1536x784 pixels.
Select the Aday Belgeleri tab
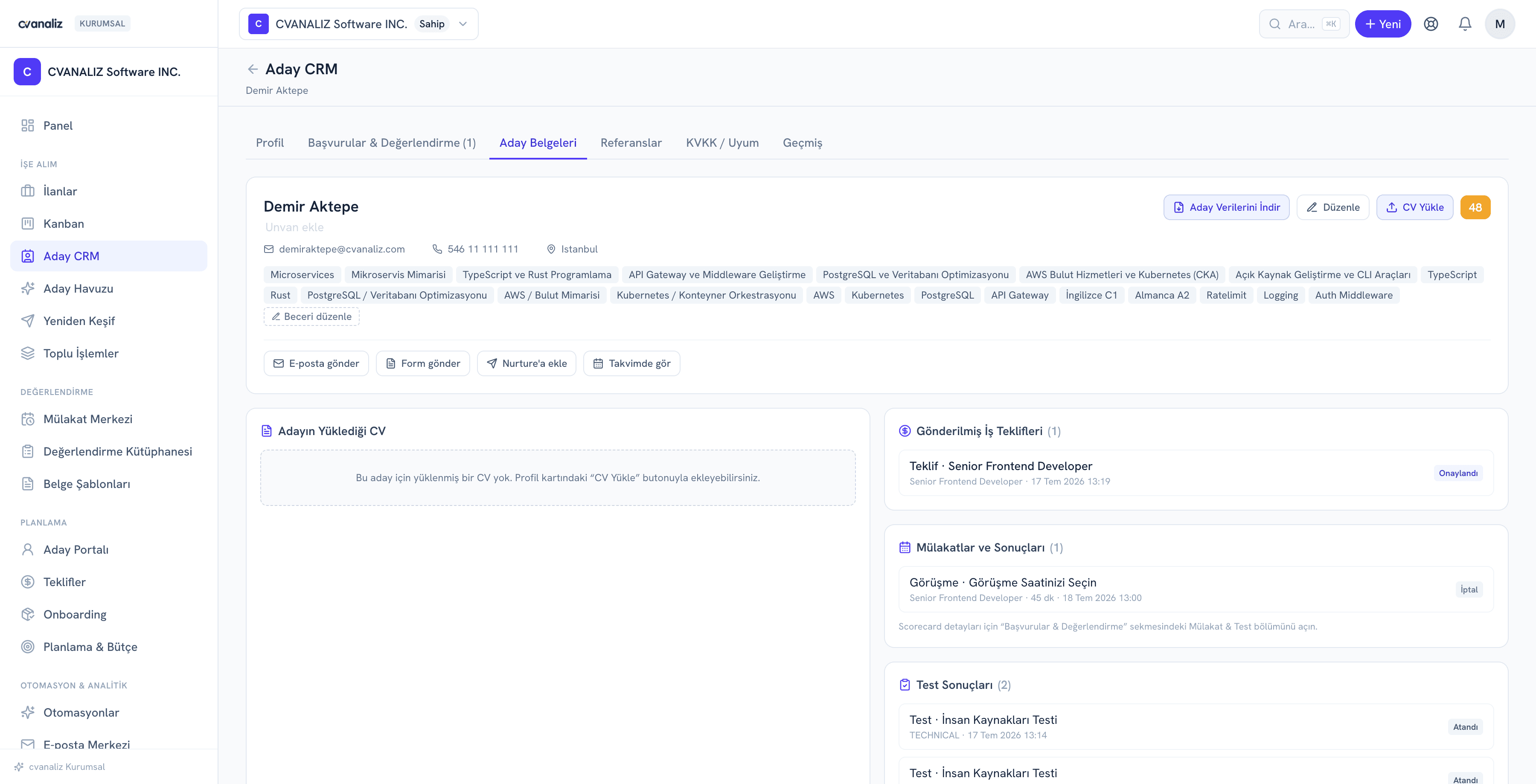pyautogui.click(x=538, y=142)
